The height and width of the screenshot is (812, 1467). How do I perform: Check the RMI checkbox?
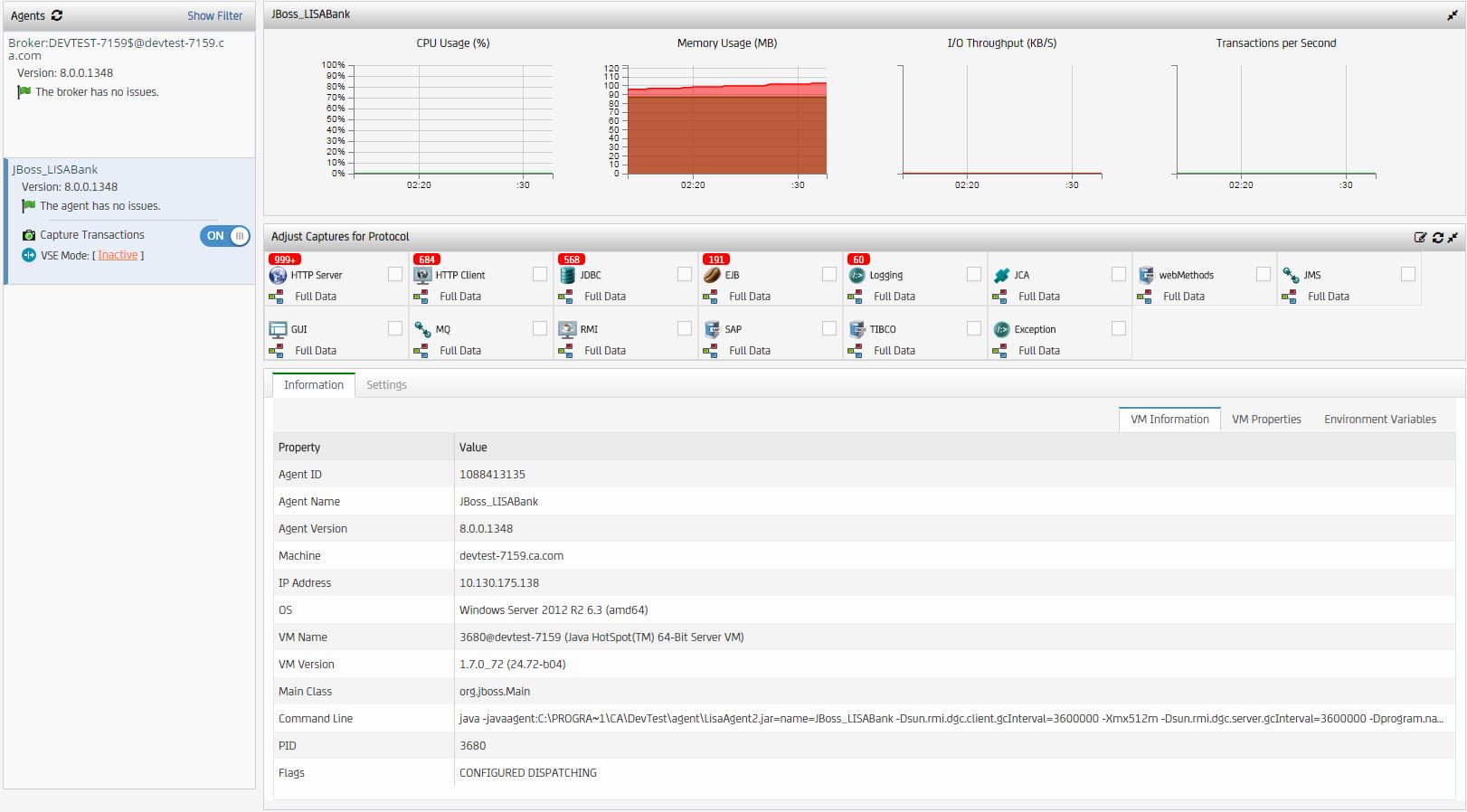pyautogui.click(x=685, y=328)
